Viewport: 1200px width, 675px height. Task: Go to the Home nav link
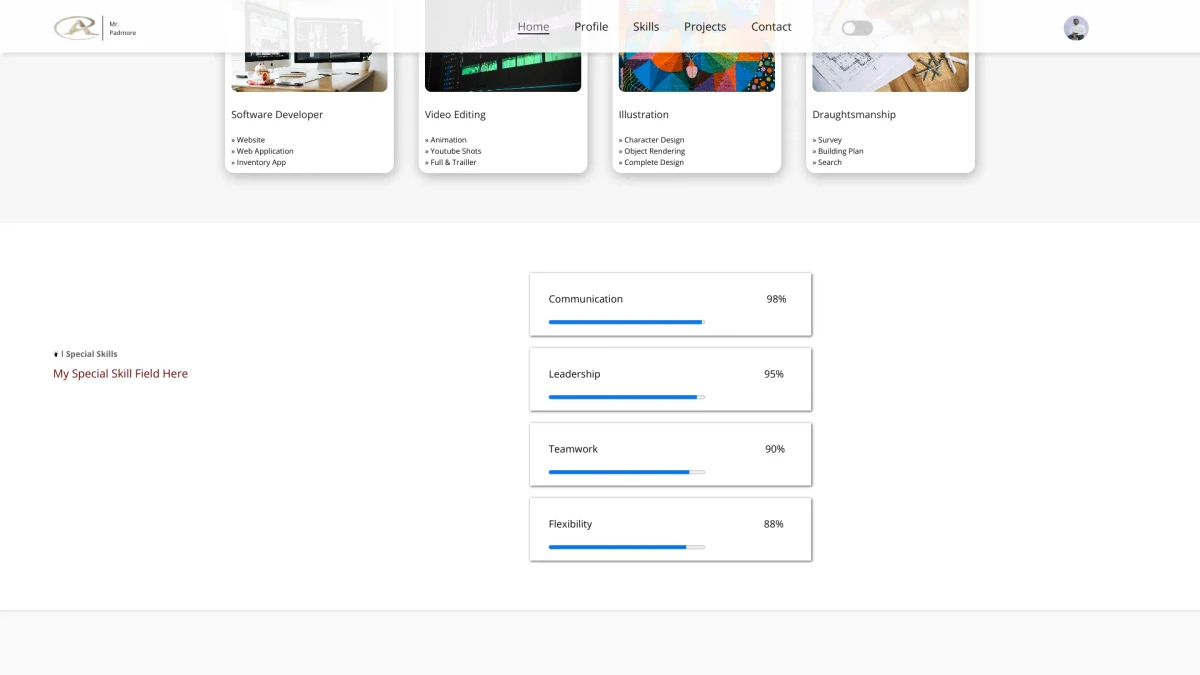point(533,27)
